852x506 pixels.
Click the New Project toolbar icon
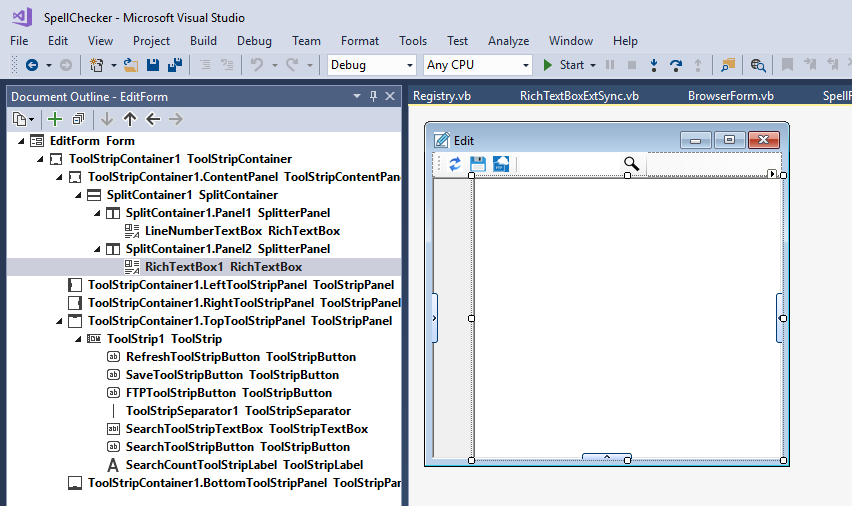[x=96, y=65]
